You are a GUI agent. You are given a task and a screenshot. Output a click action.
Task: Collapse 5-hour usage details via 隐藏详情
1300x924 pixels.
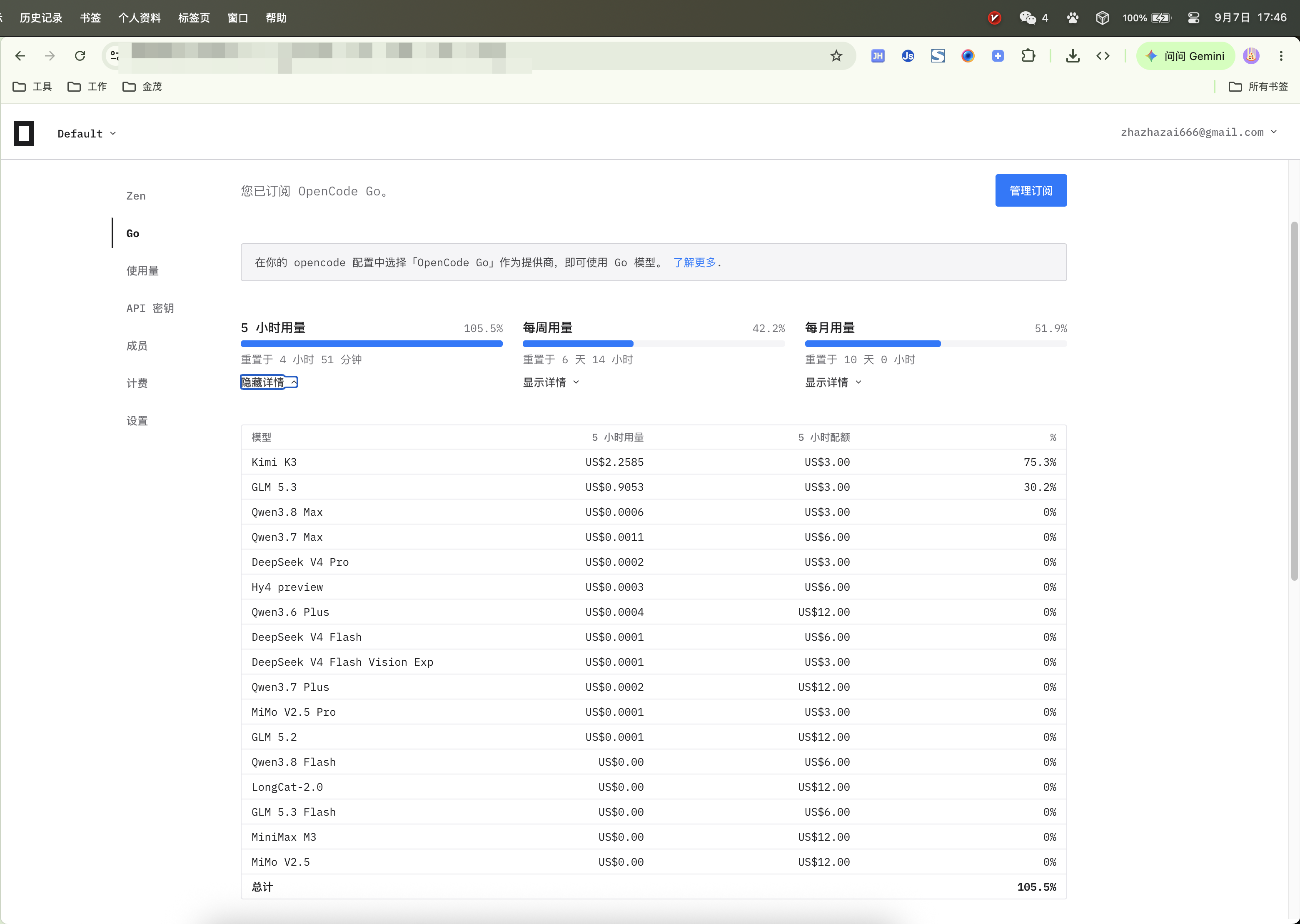(x=269, y=382)
